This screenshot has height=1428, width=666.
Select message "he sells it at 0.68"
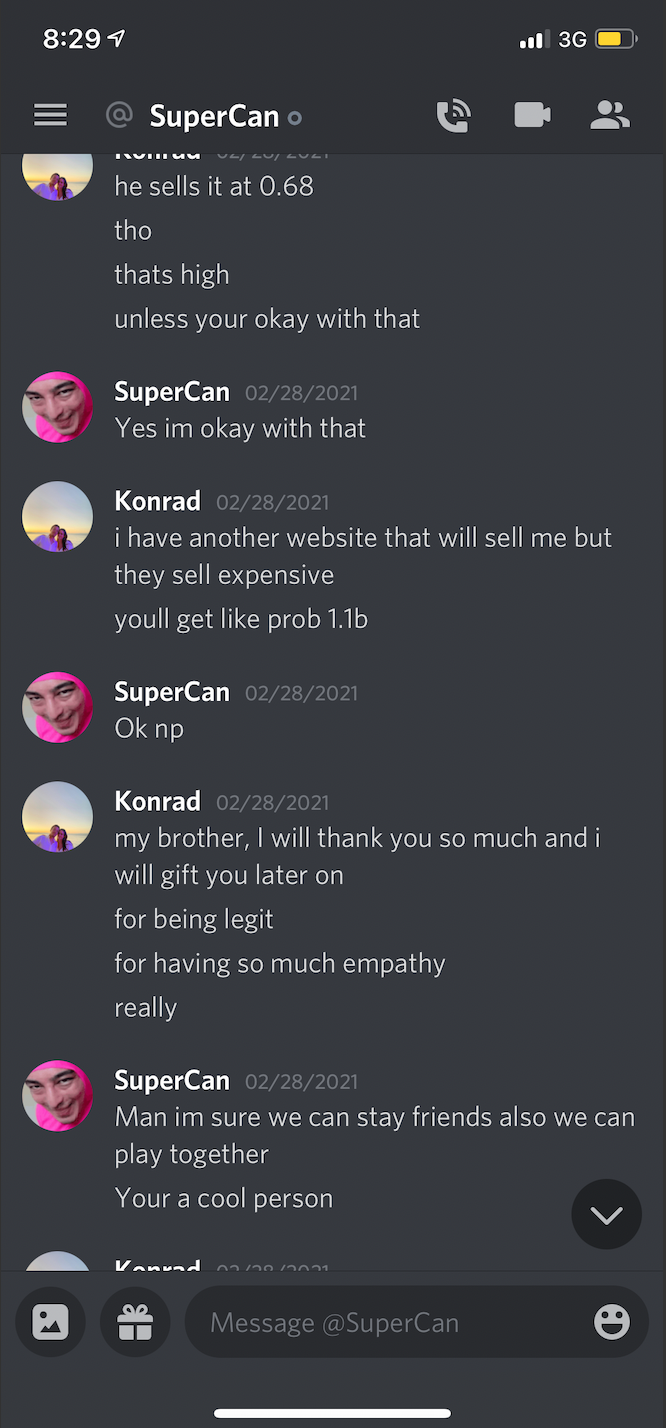pyautogui.click(x=214, y=186)
